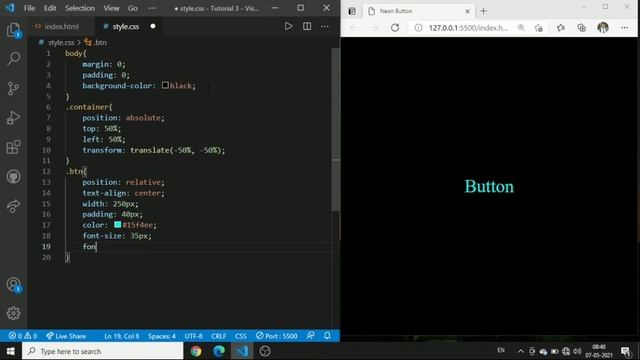Screen dimensions: 640x360
Task: Click the browser back arrow
Action: tap(354, 28)
